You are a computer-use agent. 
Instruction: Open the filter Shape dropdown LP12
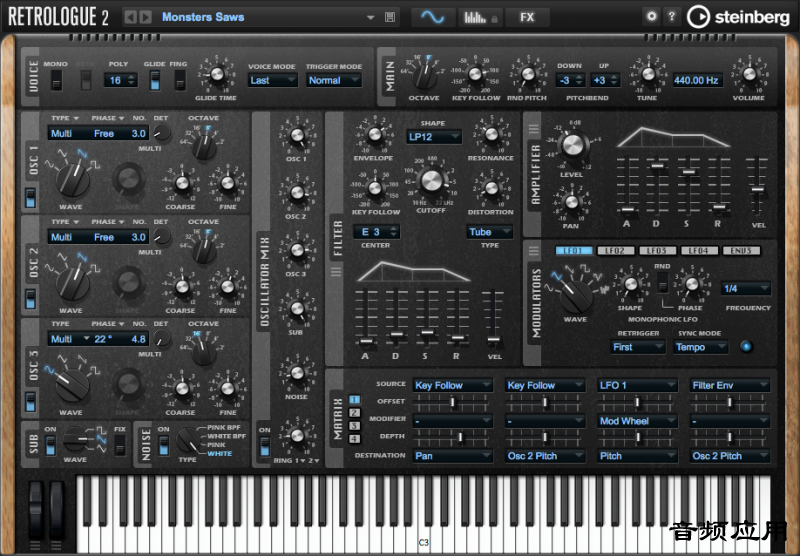[x=434, y=137]
